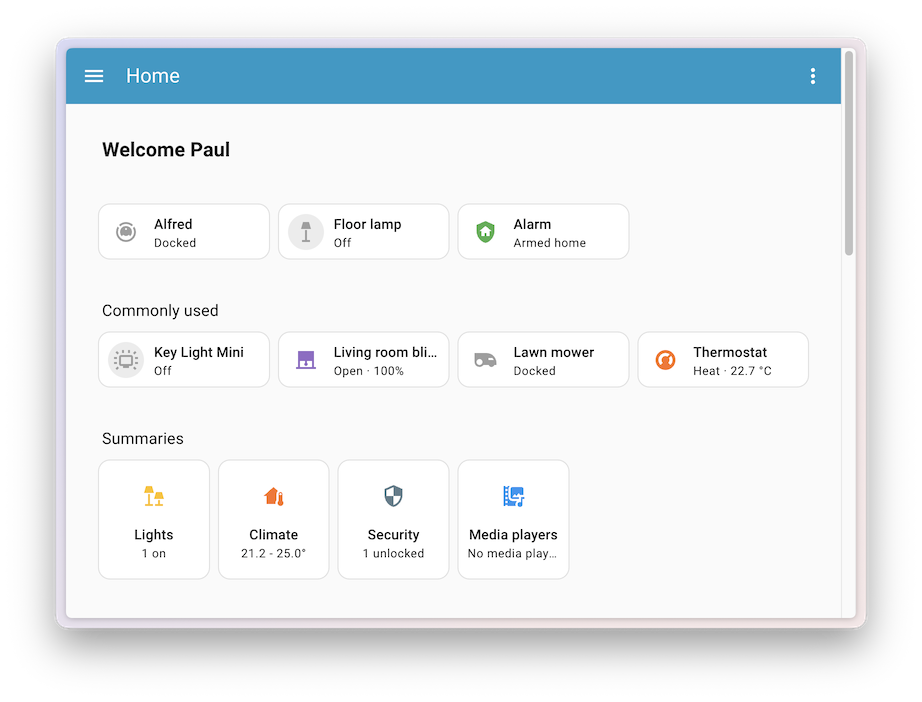Click the Media players icon
The width and height of the screenshot is (922, 702).
tap(513, 496)
